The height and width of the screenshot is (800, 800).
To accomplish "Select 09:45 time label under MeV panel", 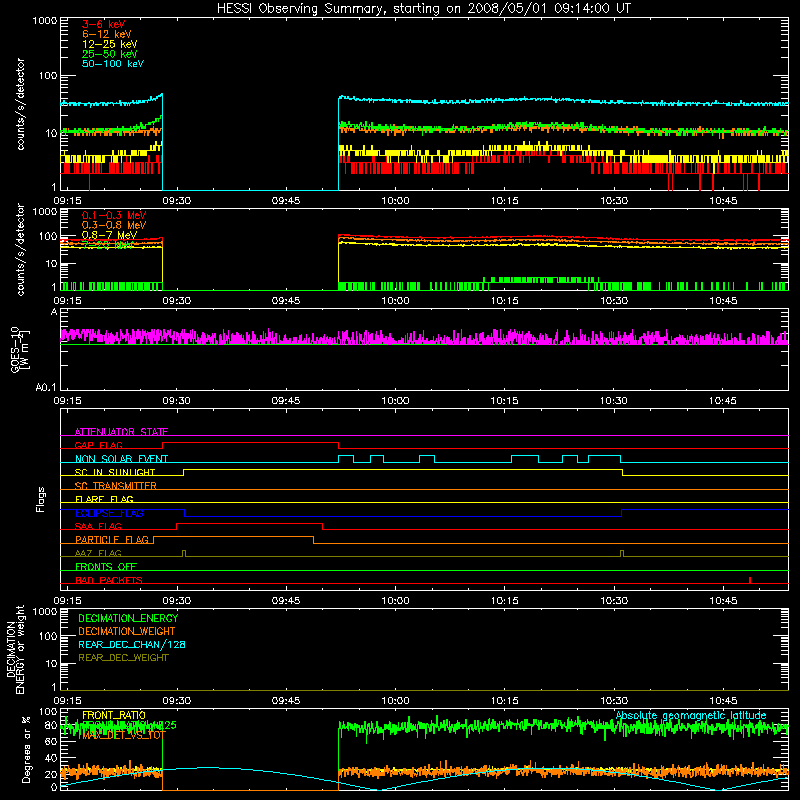I will pyautogui.click(x=286, y=301).
